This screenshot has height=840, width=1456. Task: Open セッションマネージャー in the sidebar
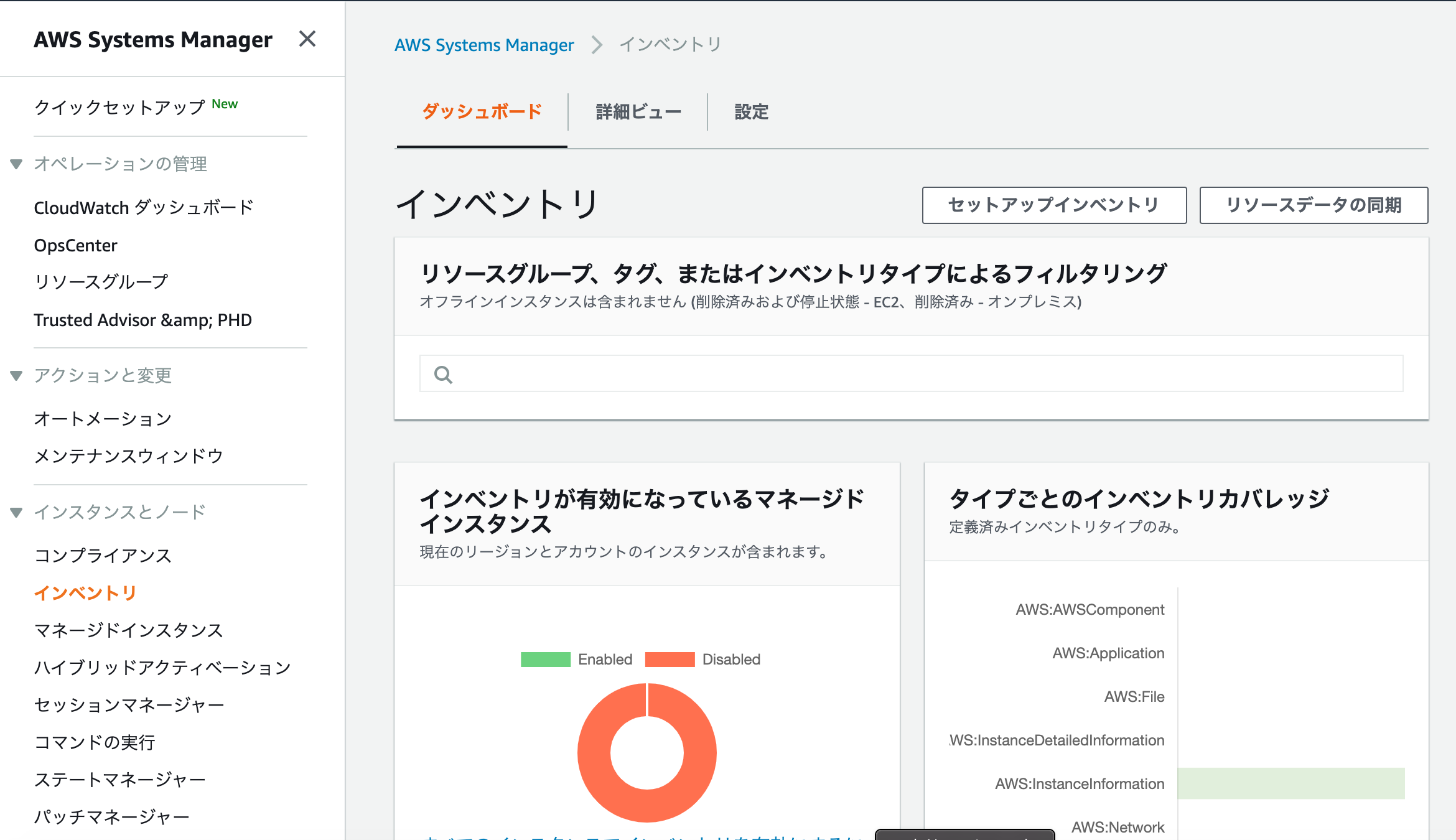point(129,705)
